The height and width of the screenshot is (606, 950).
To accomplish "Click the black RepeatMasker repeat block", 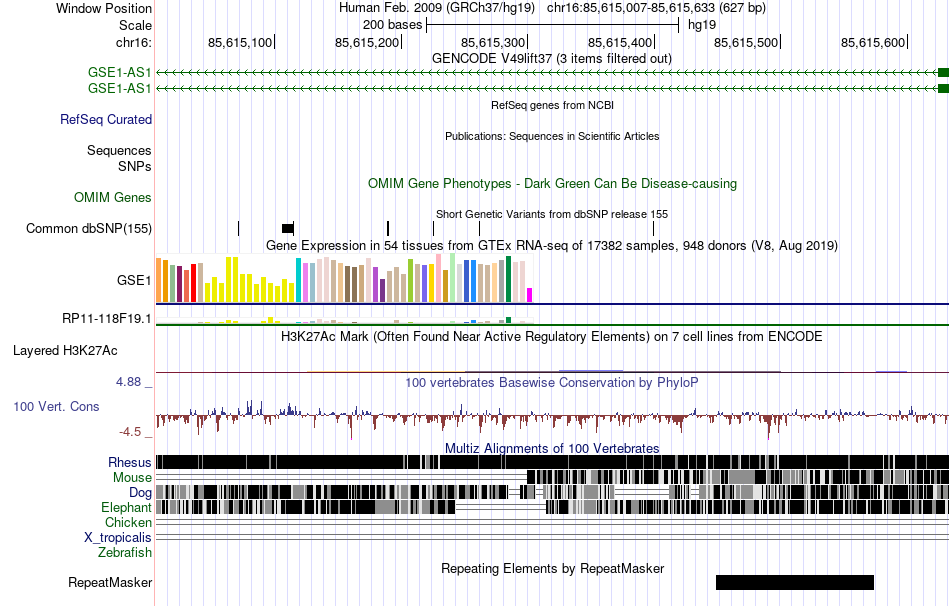I will 795,582.
